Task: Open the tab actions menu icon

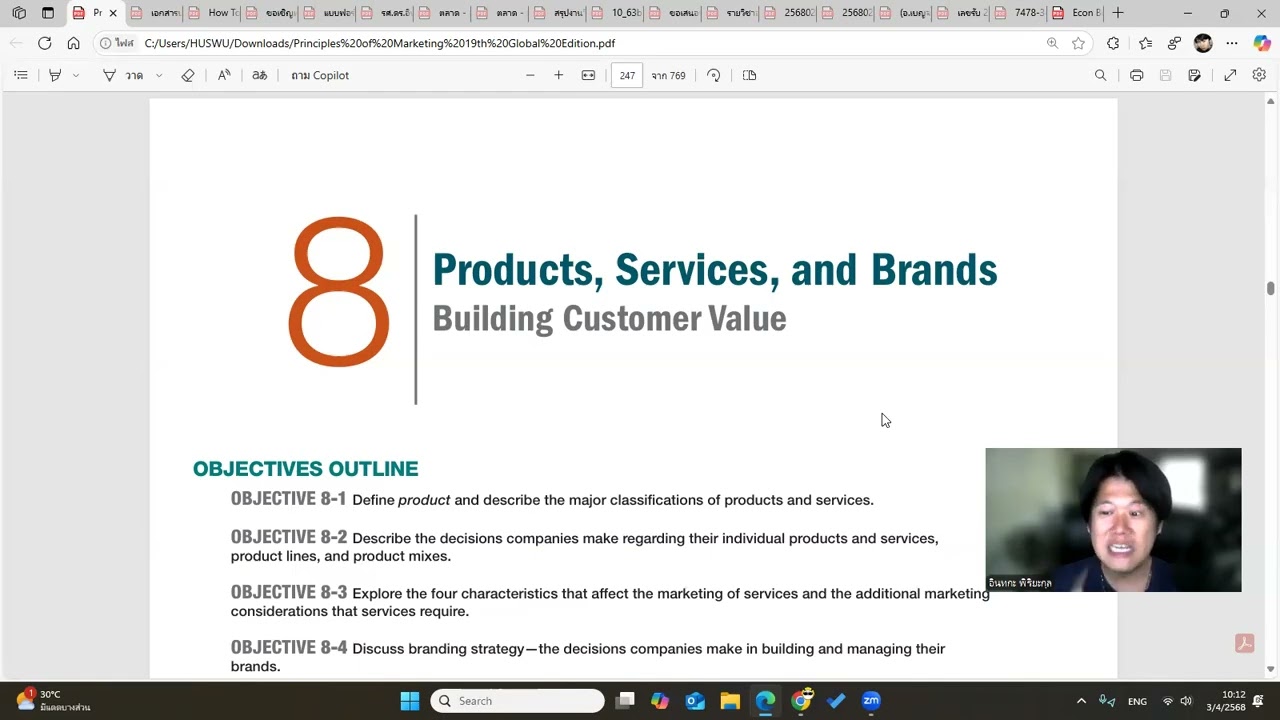Action: 47,13
